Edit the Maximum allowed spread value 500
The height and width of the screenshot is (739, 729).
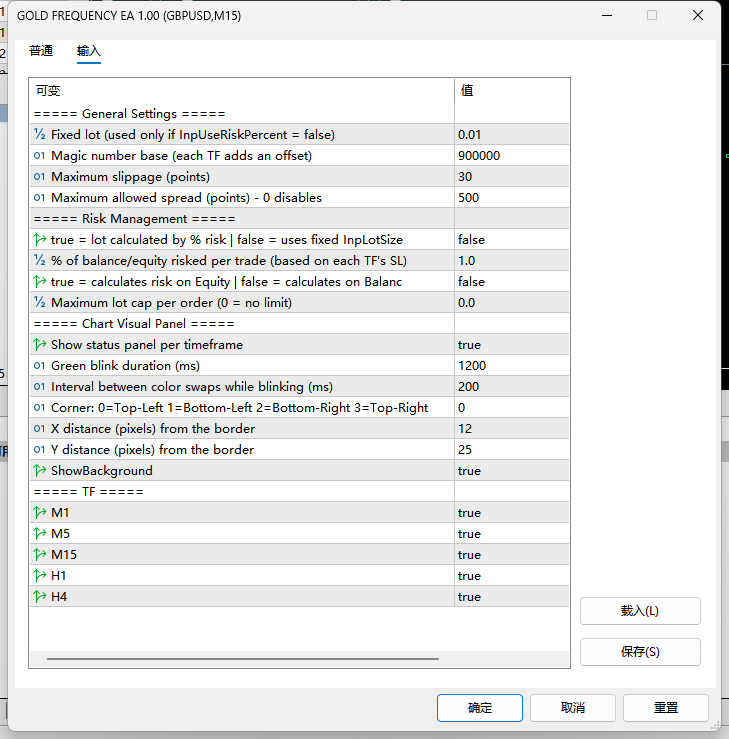point(512,197)
